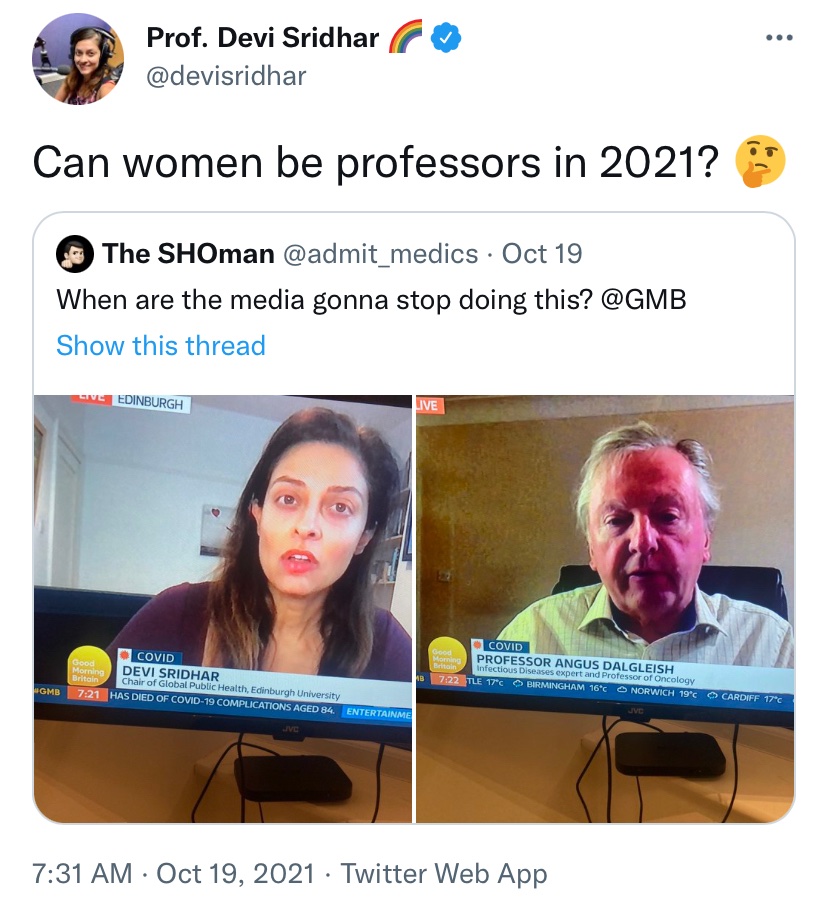Click the main tweet text about professors
This screenshot has height=913, width=828.
376,162
